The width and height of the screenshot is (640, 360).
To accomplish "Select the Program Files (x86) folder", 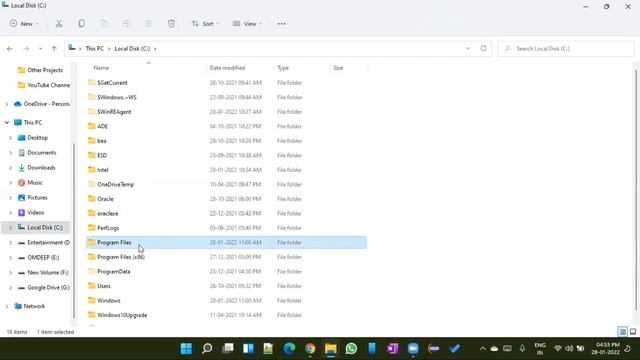I will coord(227,257).
